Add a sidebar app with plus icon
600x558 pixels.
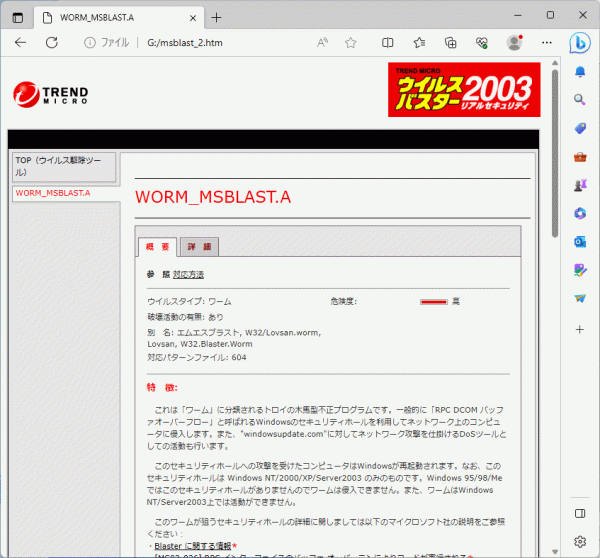click(580, 330)
